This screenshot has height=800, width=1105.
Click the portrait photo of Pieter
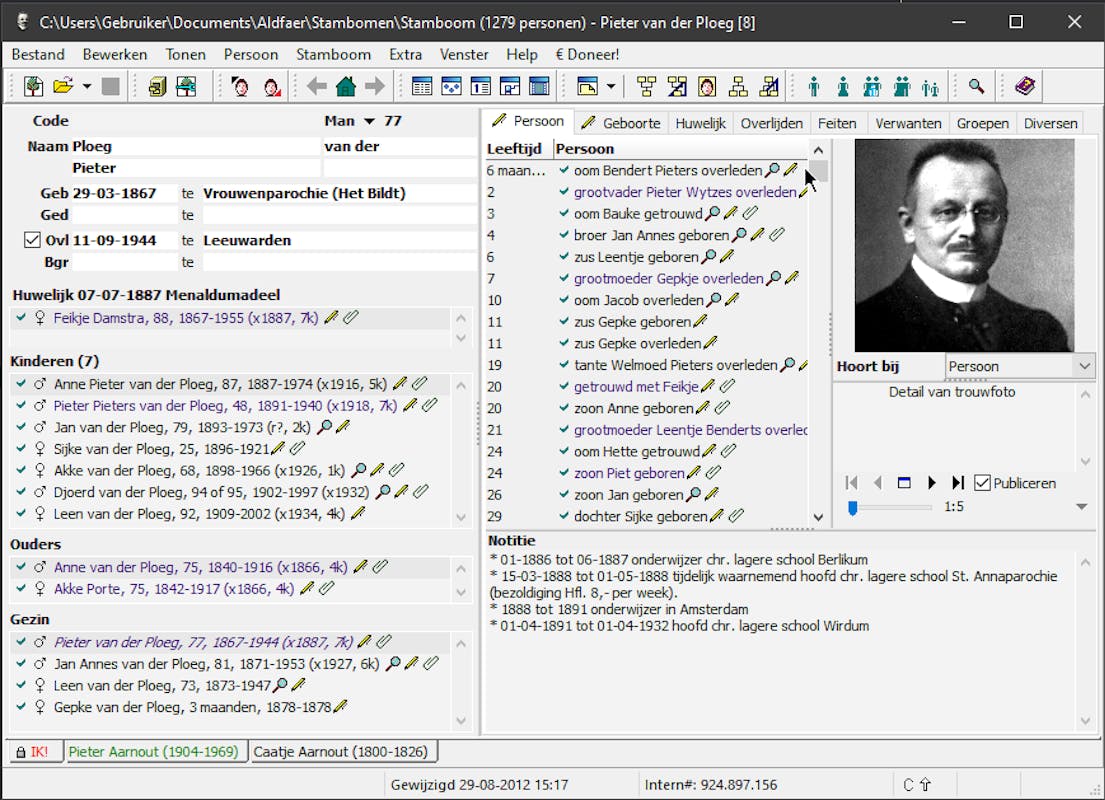964,244
